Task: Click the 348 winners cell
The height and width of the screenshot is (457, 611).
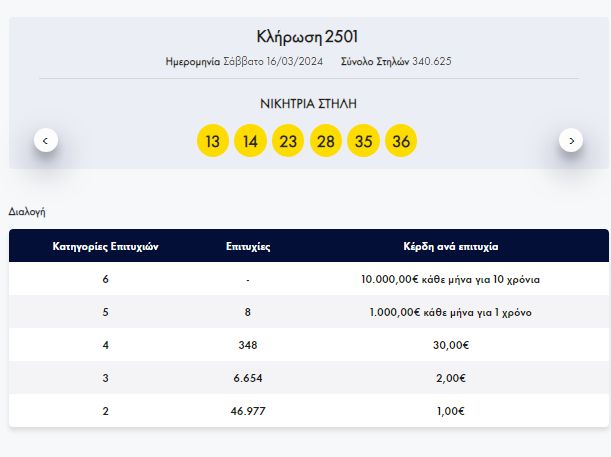Action: coord(248,345)
